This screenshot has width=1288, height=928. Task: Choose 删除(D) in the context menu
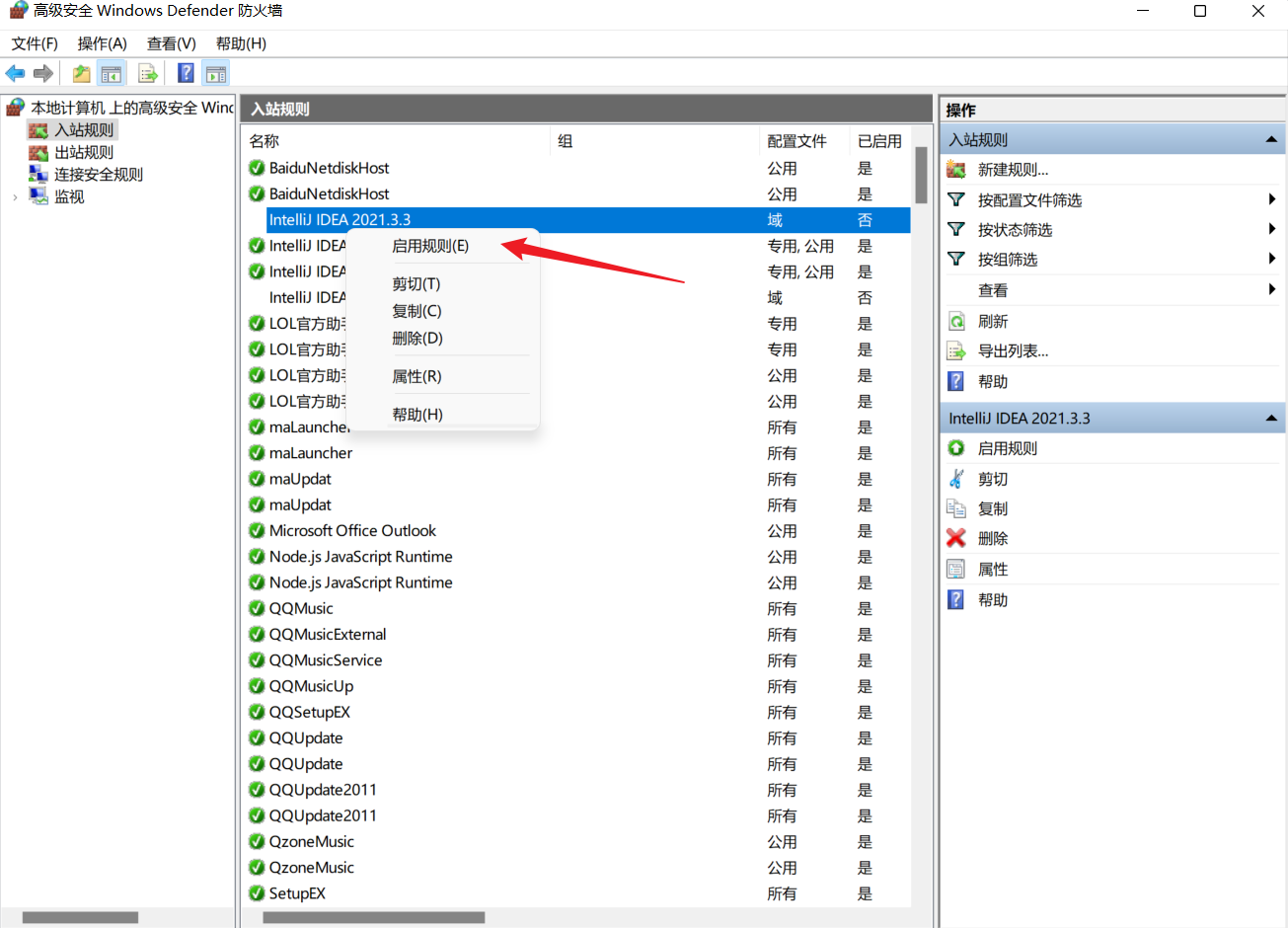tap(417, 338)
